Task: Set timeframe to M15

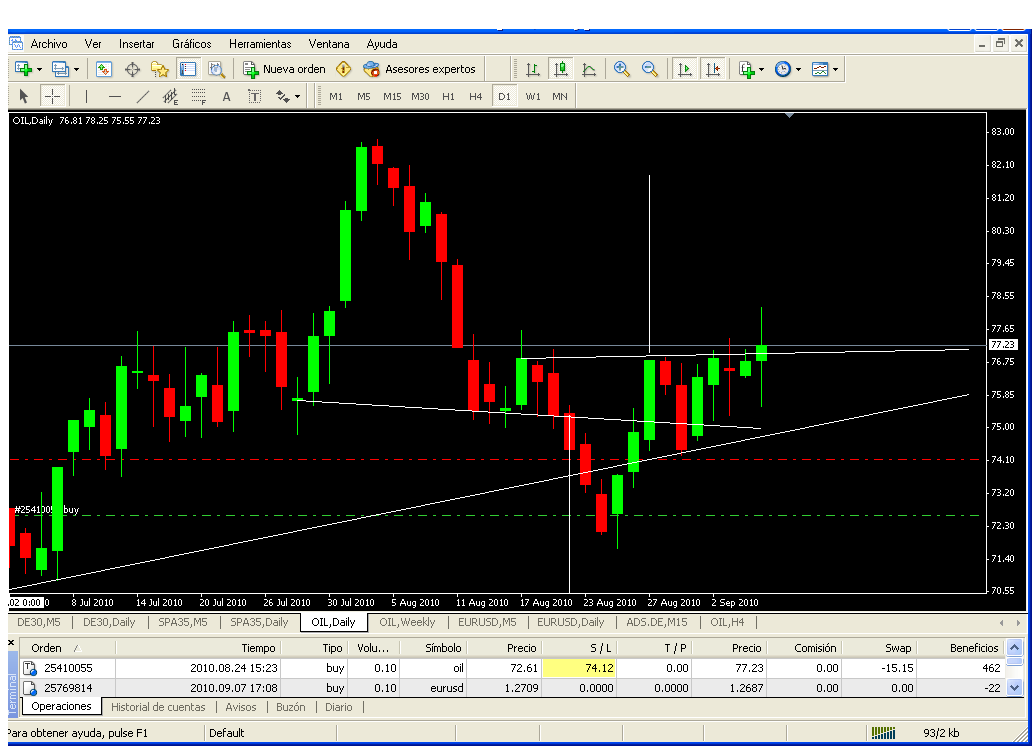Action: (x=392, y=97)
